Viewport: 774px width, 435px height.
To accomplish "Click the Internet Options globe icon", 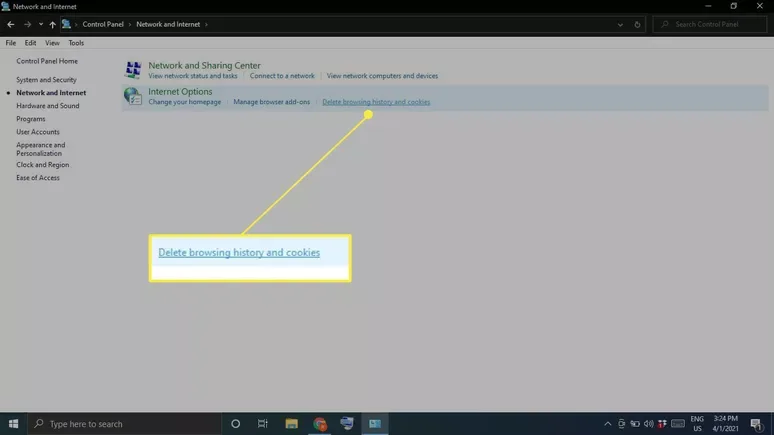I will [x=133, y=96].
